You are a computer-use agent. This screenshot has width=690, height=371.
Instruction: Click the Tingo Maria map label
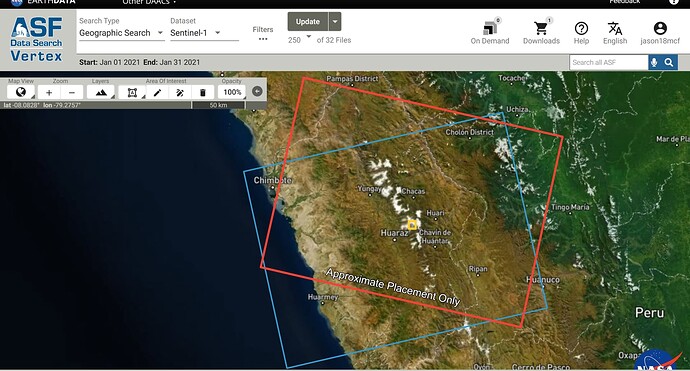[570, 207]
